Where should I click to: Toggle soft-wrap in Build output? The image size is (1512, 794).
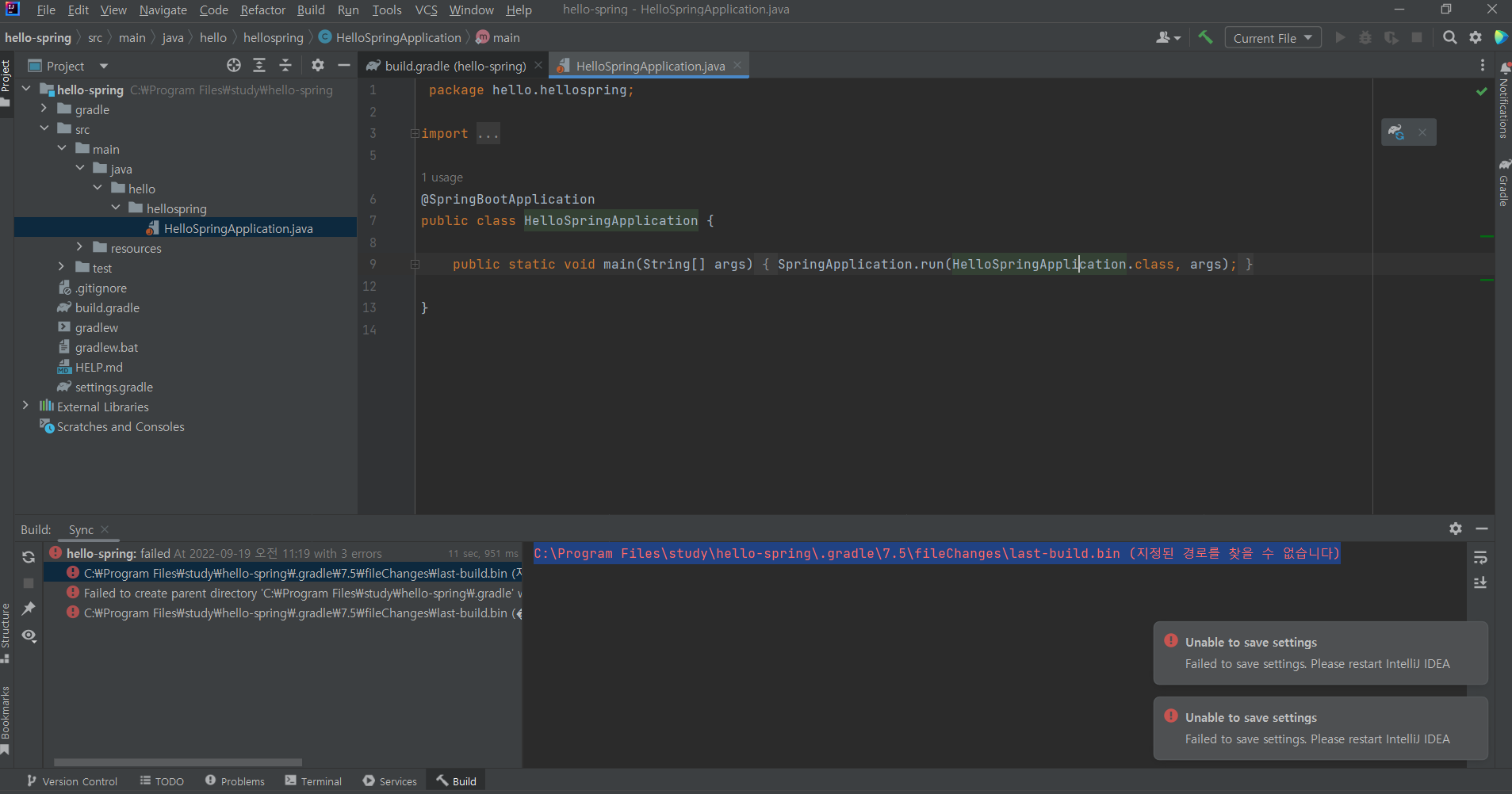pyautogui.click(x=1480, y=558)
